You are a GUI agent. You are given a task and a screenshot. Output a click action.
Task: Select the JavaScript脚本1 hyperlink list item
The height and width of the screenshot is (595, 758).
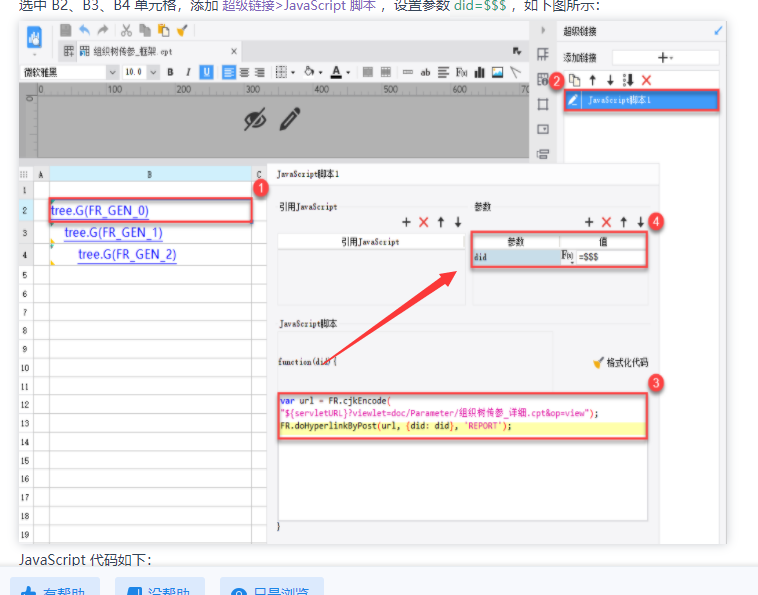pyautogui.click(x=641, y=101)
